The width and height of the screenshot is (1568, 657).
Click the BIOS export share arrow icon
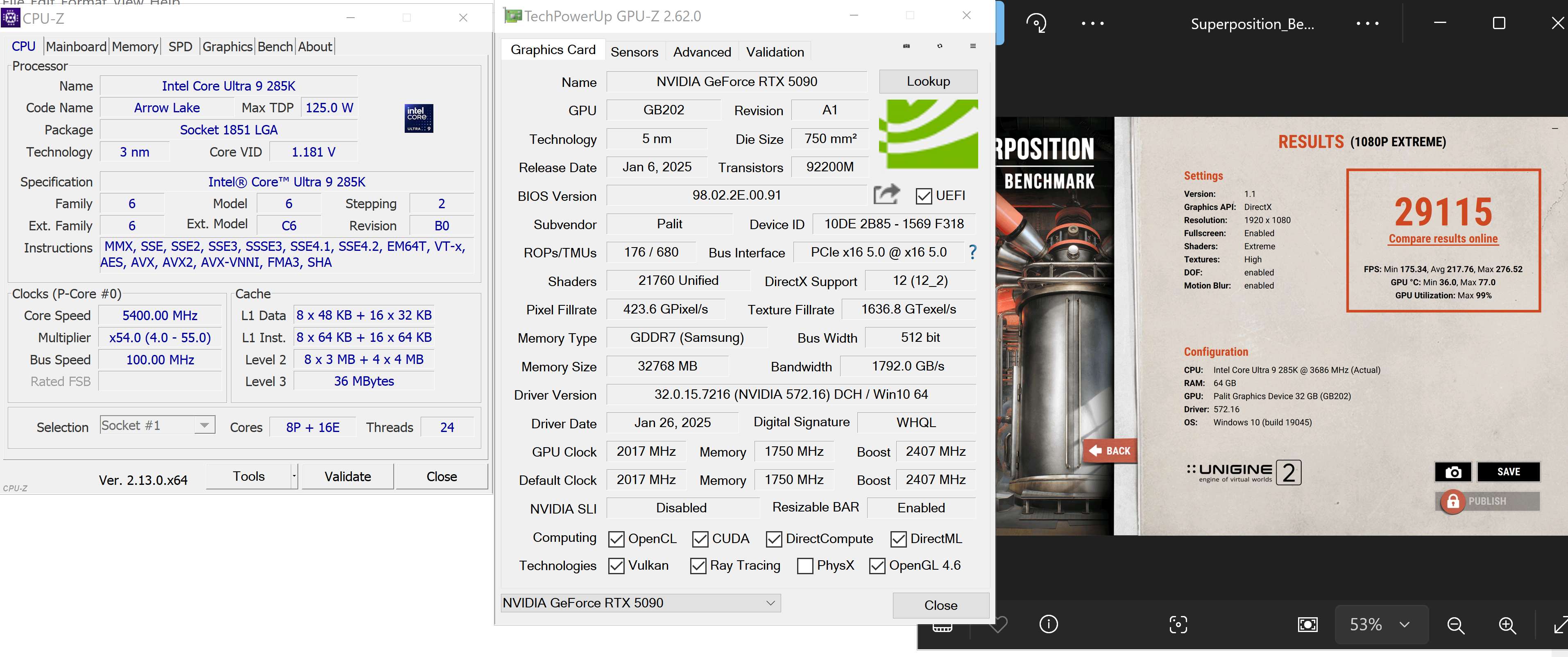pyautogui.click(x=886, y=194)
